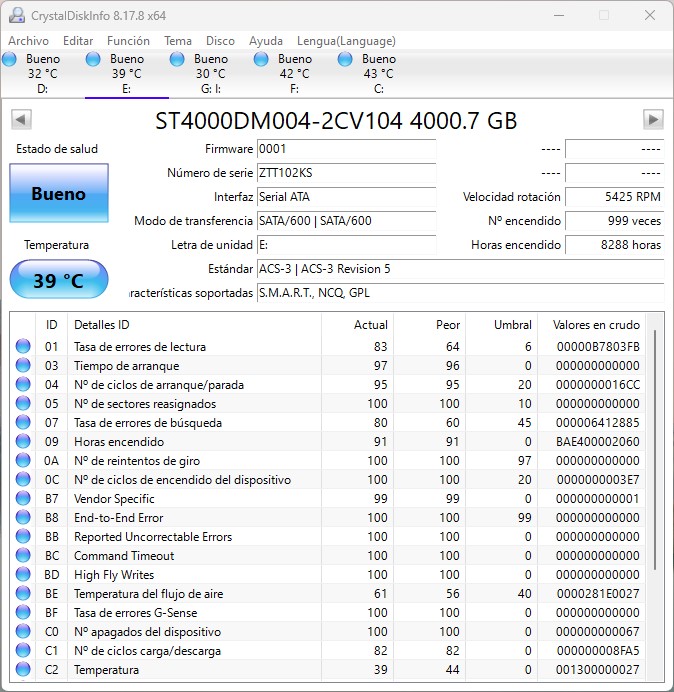The width and height of the screenshot is (674, 692).
Task: Click status icon for ciclos de arranque/parada row
Action: pyautogui.click(x=23, y=384)
